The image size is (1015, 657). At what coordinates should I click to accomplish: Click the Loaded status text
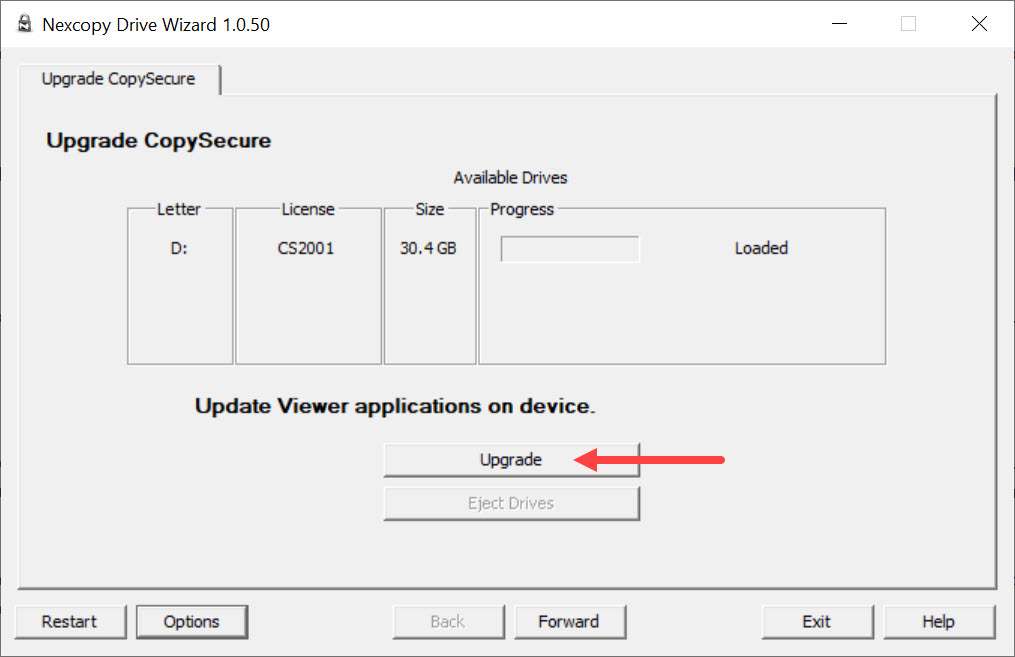761,248
